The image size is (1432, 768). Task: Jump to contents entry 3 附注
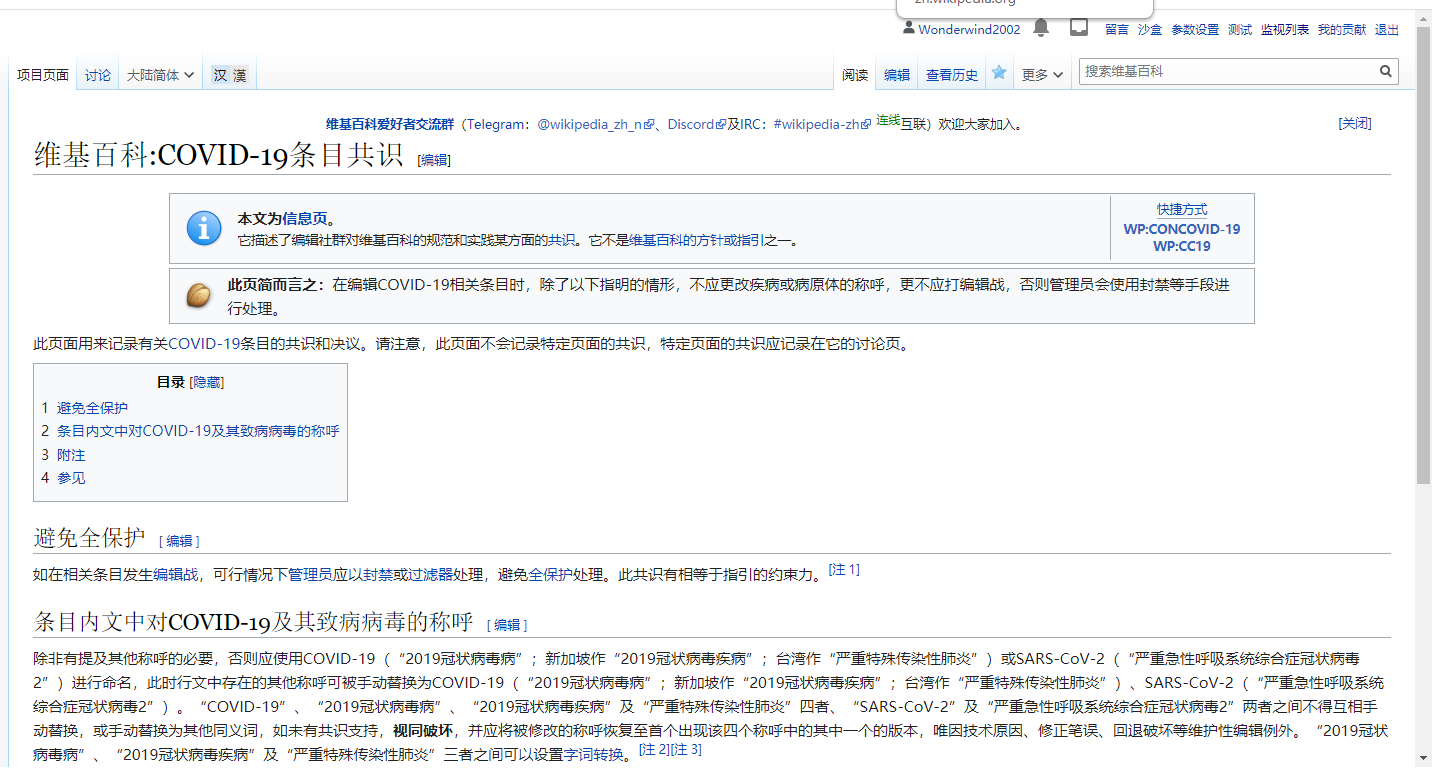(x=71, y=455)
